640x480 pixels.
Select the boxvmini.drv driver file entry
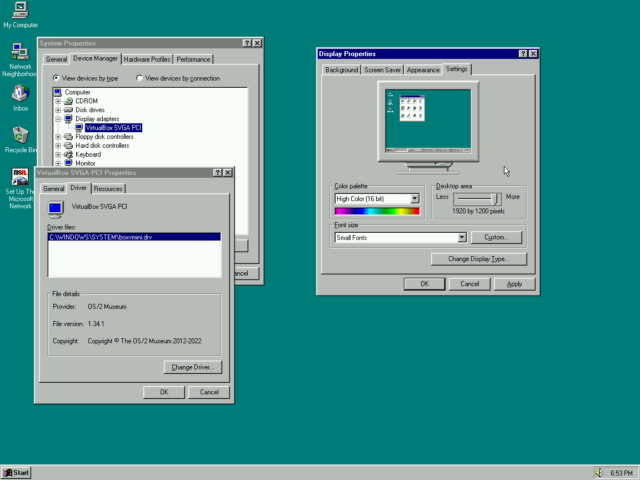click(x=134, y=237)
